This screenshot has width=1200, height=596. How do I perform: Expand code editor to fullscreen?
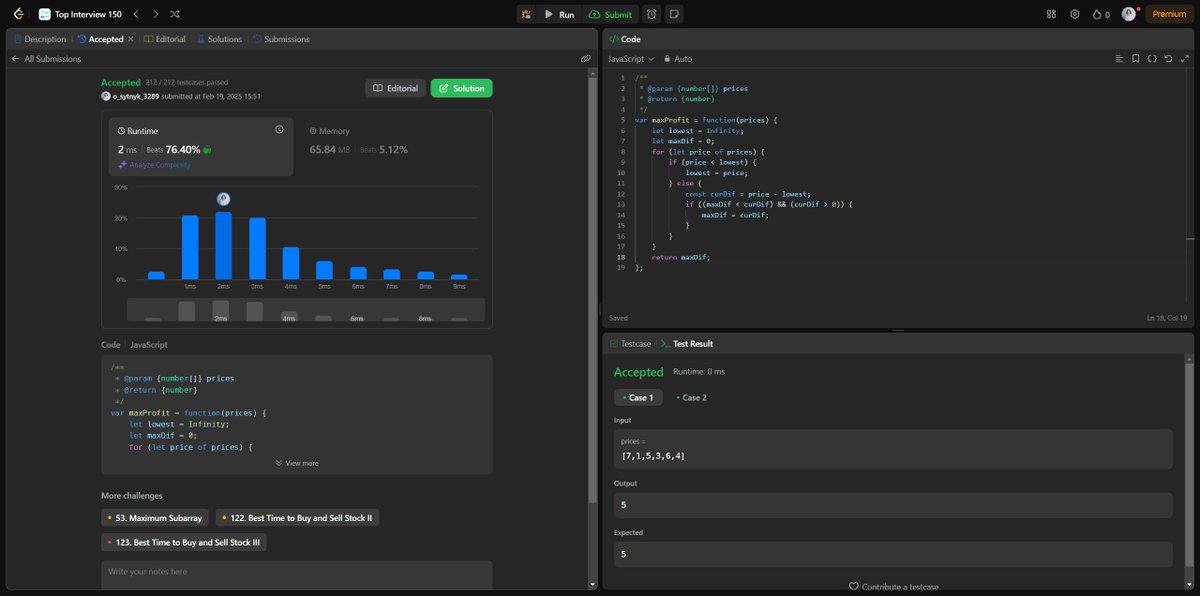(x=1184, y=59)
